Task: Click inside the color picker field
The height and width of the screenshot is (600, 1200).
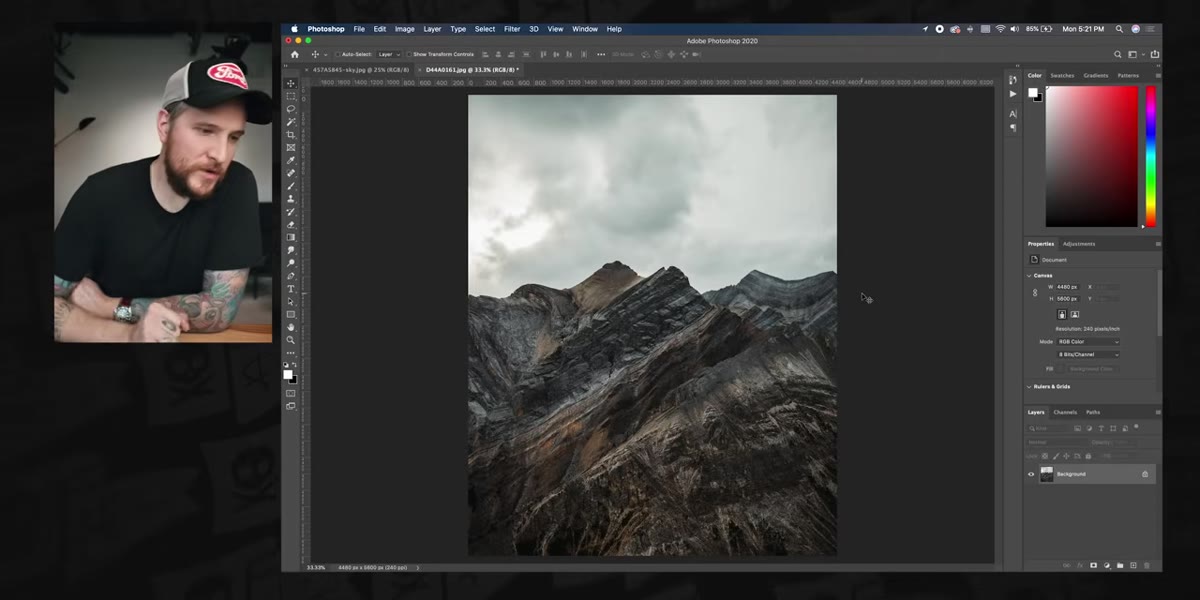Action: coord(1091,156)
